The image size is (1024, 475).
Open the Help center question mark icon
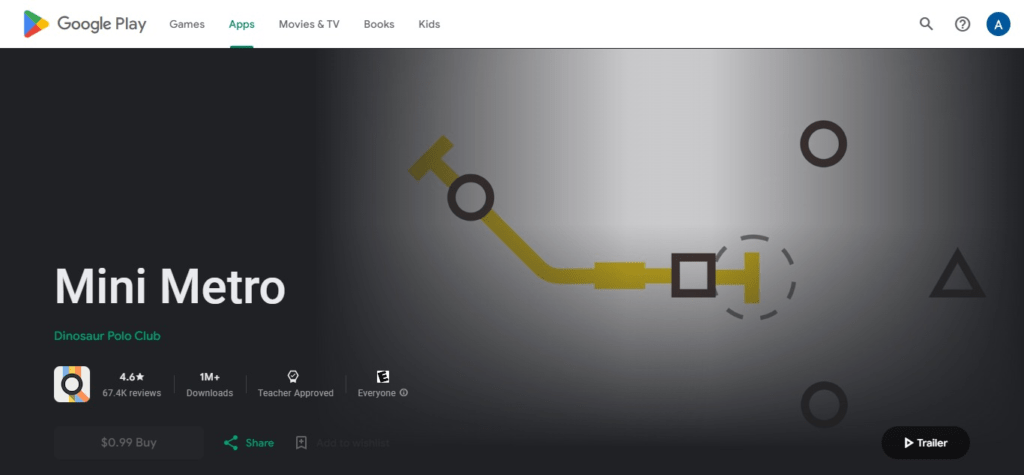[x=962, y=24]
